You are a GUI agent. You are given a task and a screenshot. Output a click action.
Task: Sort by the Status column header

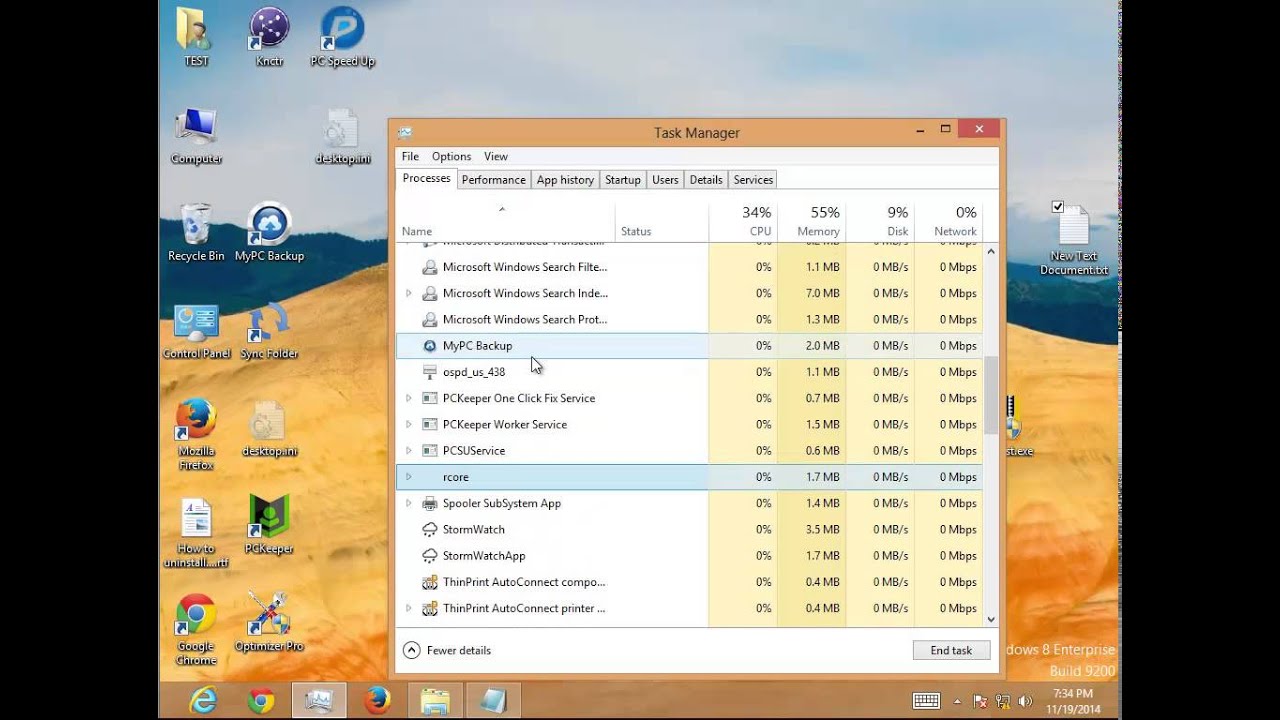point(661,221)
